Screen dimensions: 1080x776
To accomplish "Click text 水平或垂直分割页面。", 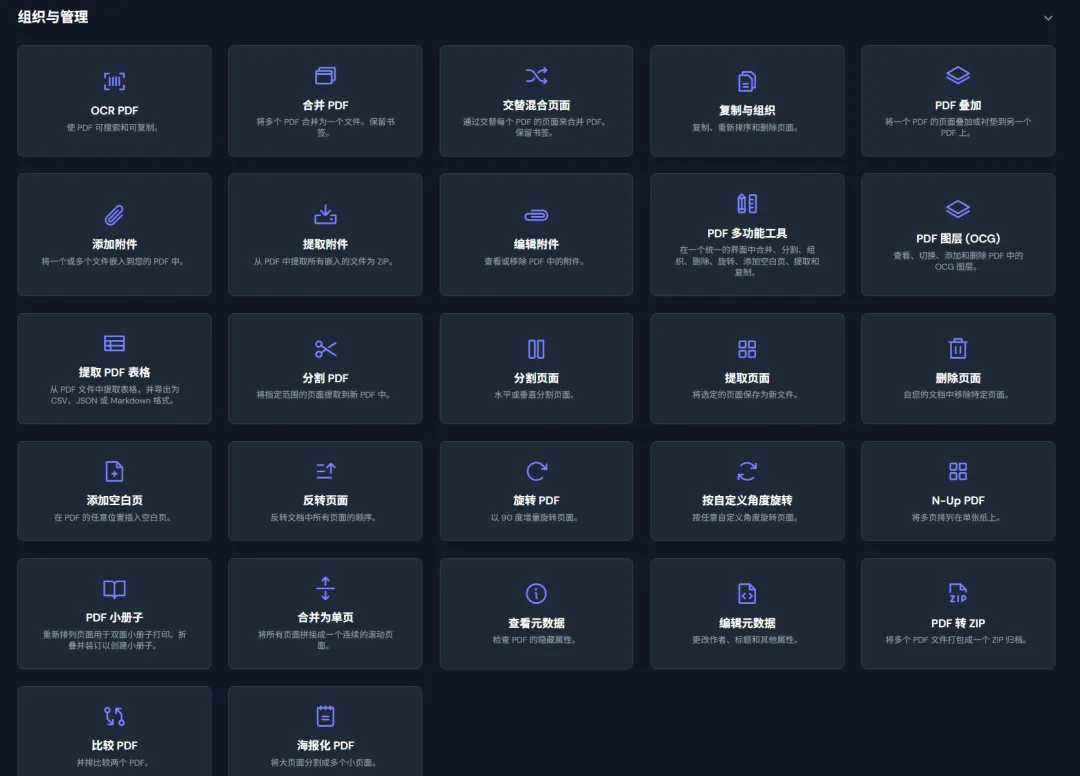I will 536,395.
